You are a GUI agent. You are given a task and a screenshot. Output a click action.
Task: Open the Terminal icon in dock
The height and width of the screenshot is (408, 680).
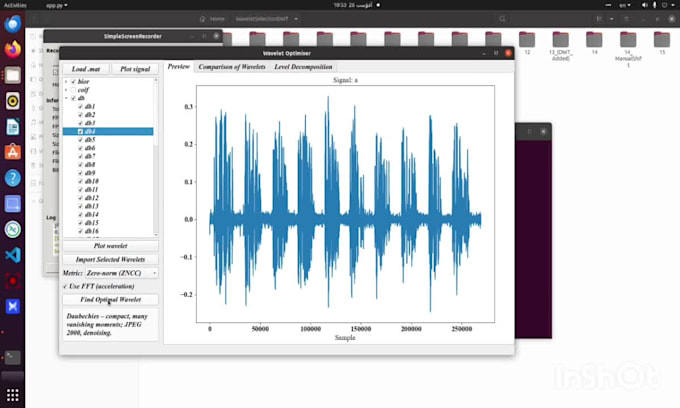click(13, 357)
